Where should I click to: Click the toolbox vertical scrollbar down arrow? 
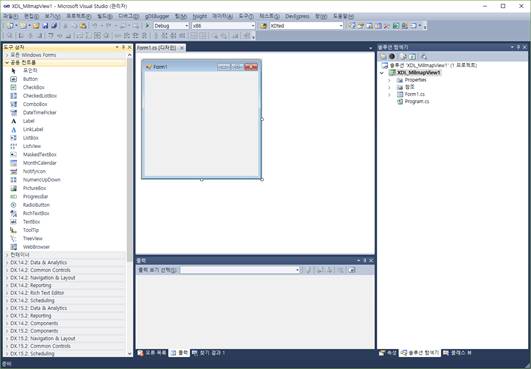(x=130, y=353)
